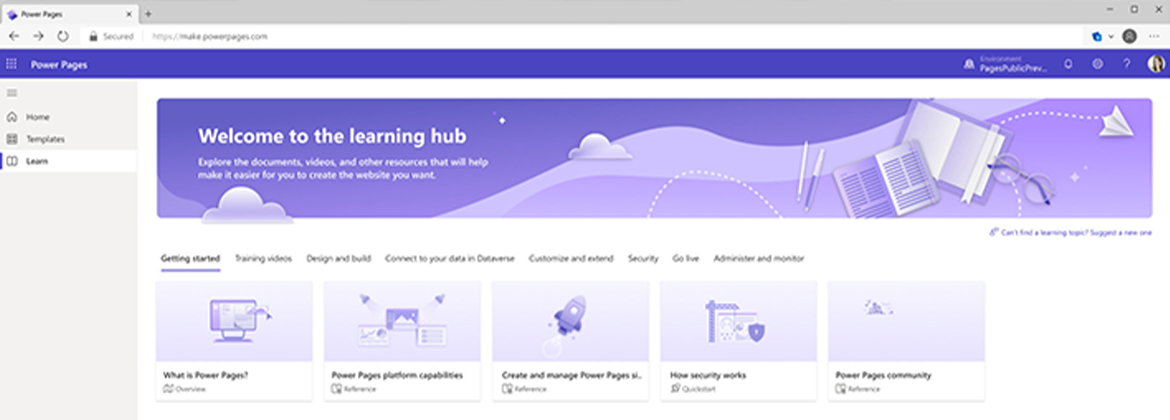
Task: Click the Learn book icon in sidebar
Action: click(12, 161)
